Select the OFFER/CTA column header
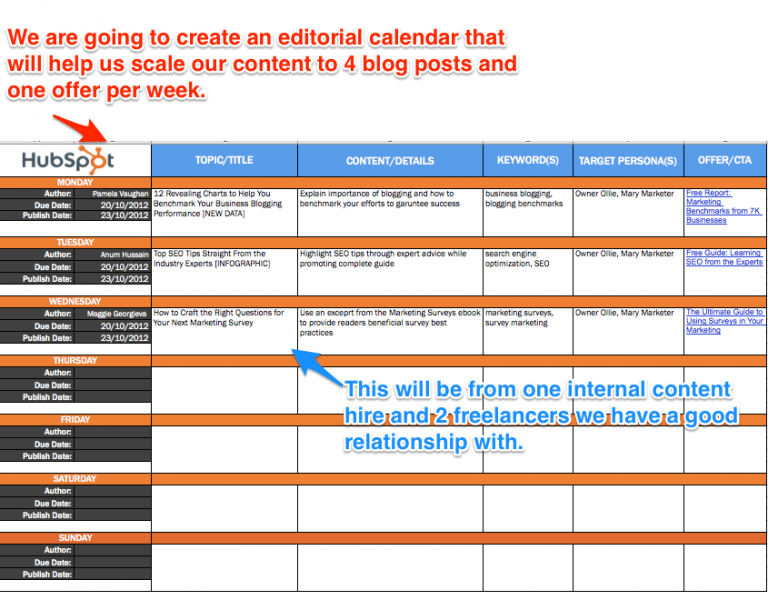768x610 pixels. click(x=724, y=160)
